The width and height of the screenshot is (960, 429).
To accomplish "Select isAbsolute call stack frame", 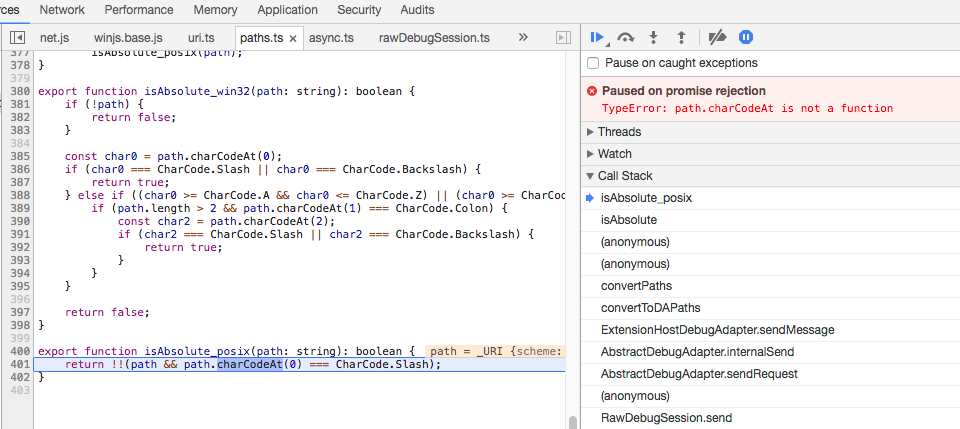I will pos(770,220).
